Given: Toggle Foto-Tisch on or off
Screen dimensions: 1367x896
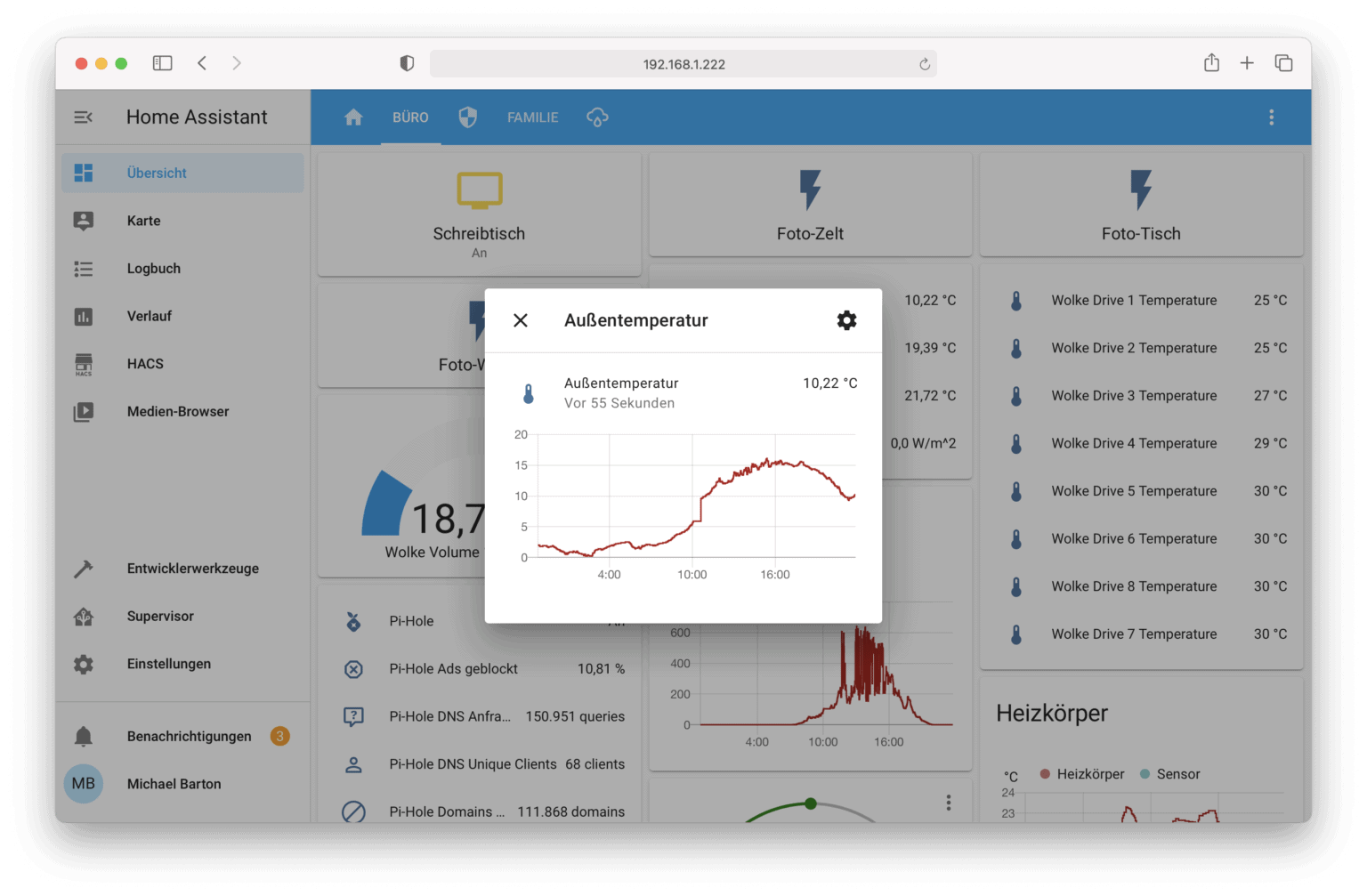Looking at the screenshot, I should 1140,204.
